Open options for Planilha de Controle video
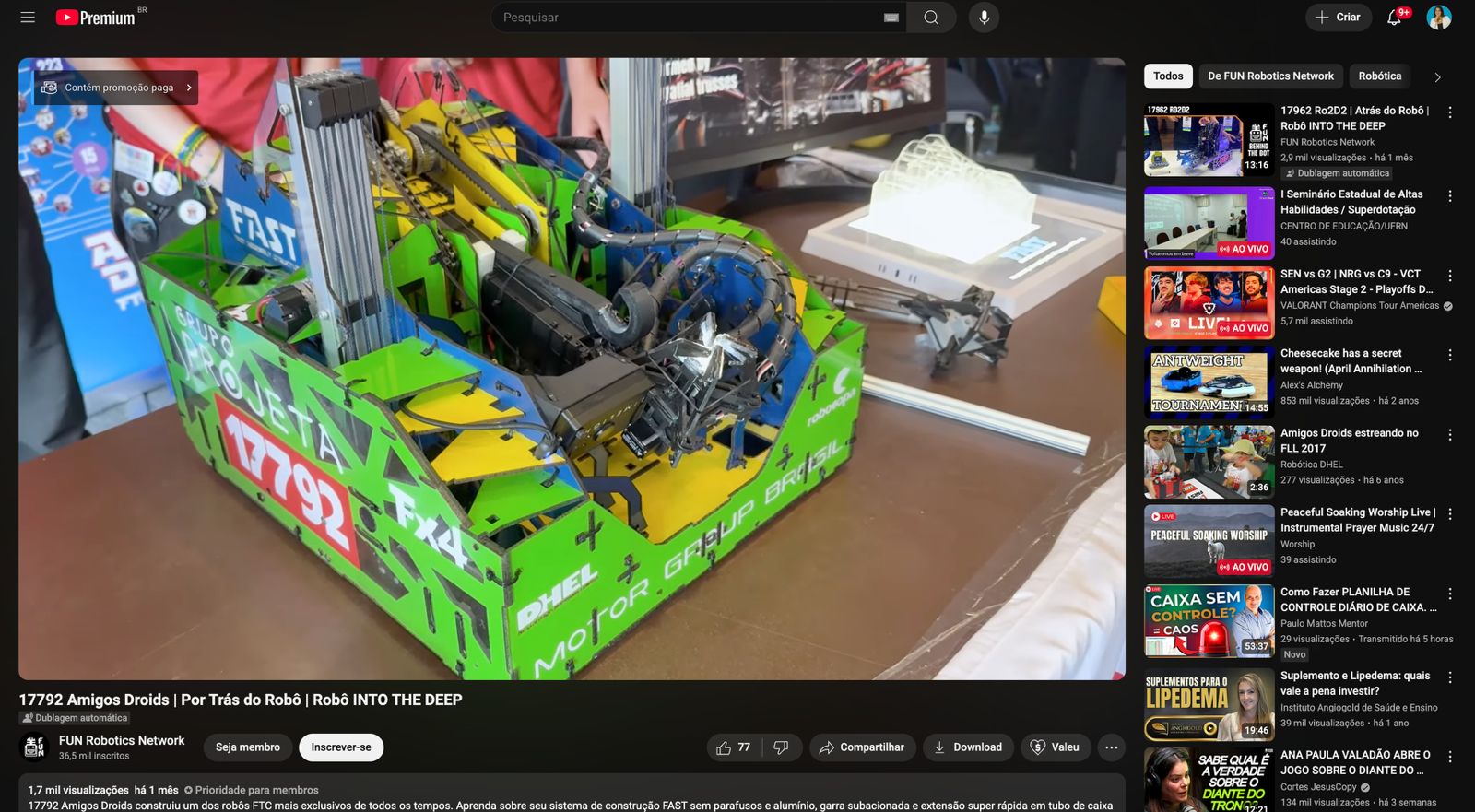The image size is (1475, 812). [x=1449, y=594]
